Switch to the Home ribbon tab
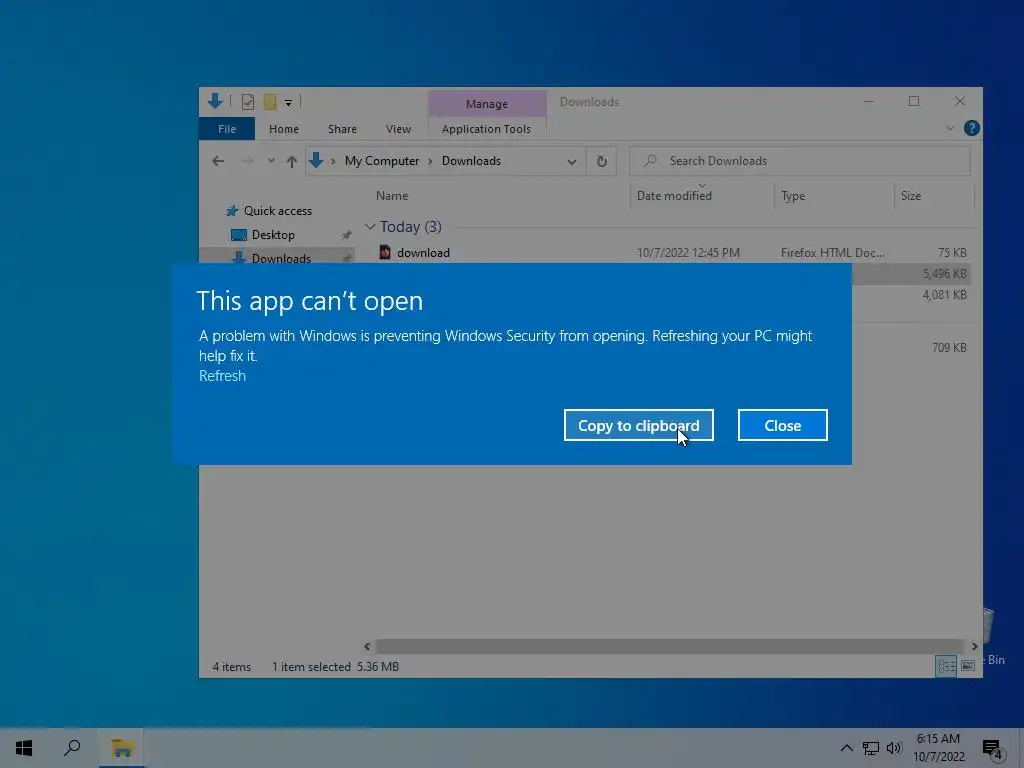 click(283, 129)
